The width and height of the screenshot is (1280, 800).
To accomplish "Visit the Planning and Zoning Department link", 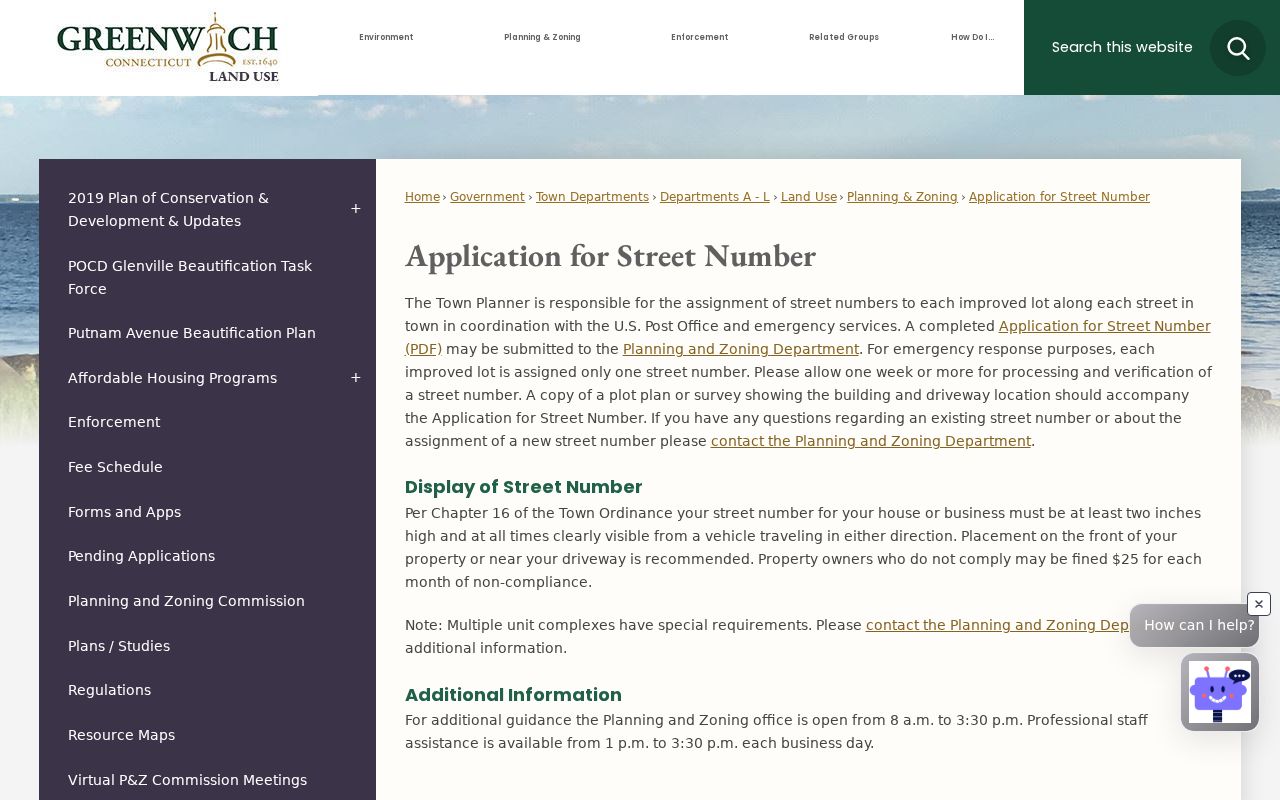I will pyautogui.click(x=741, y=349).
